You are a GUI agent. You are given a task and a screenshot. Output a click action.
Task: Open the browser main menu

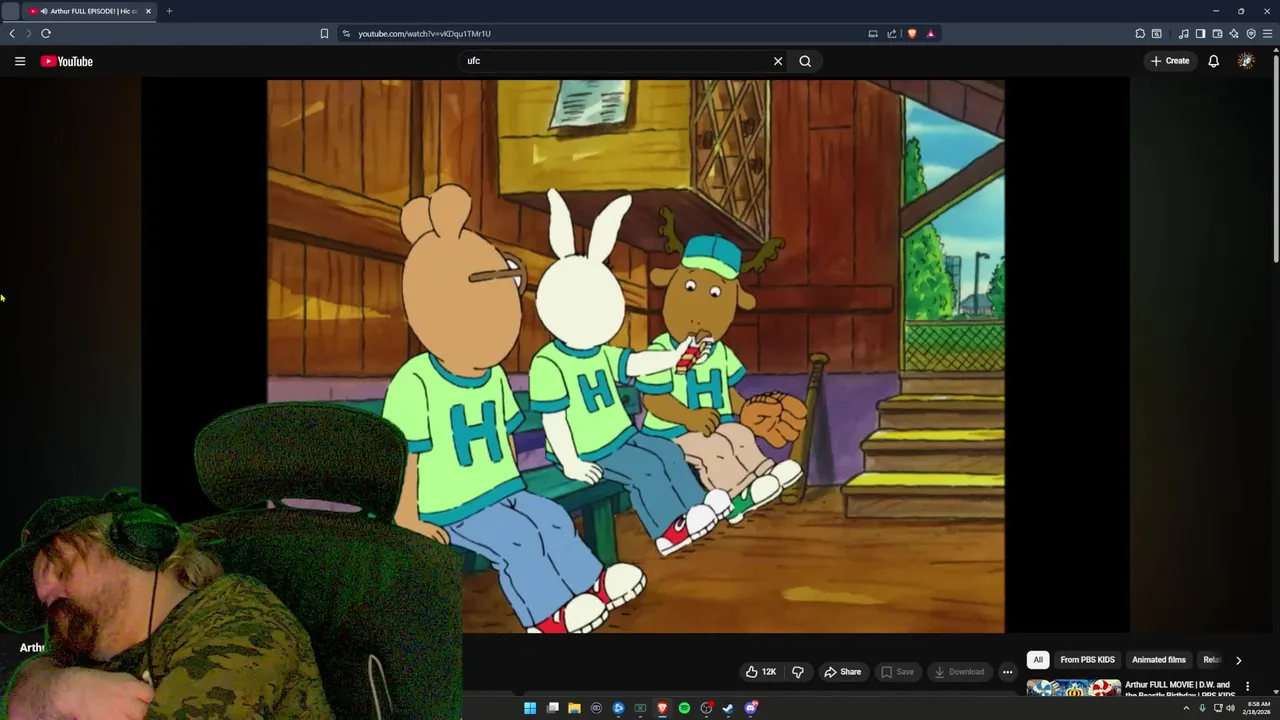[x=1268, y=33]
